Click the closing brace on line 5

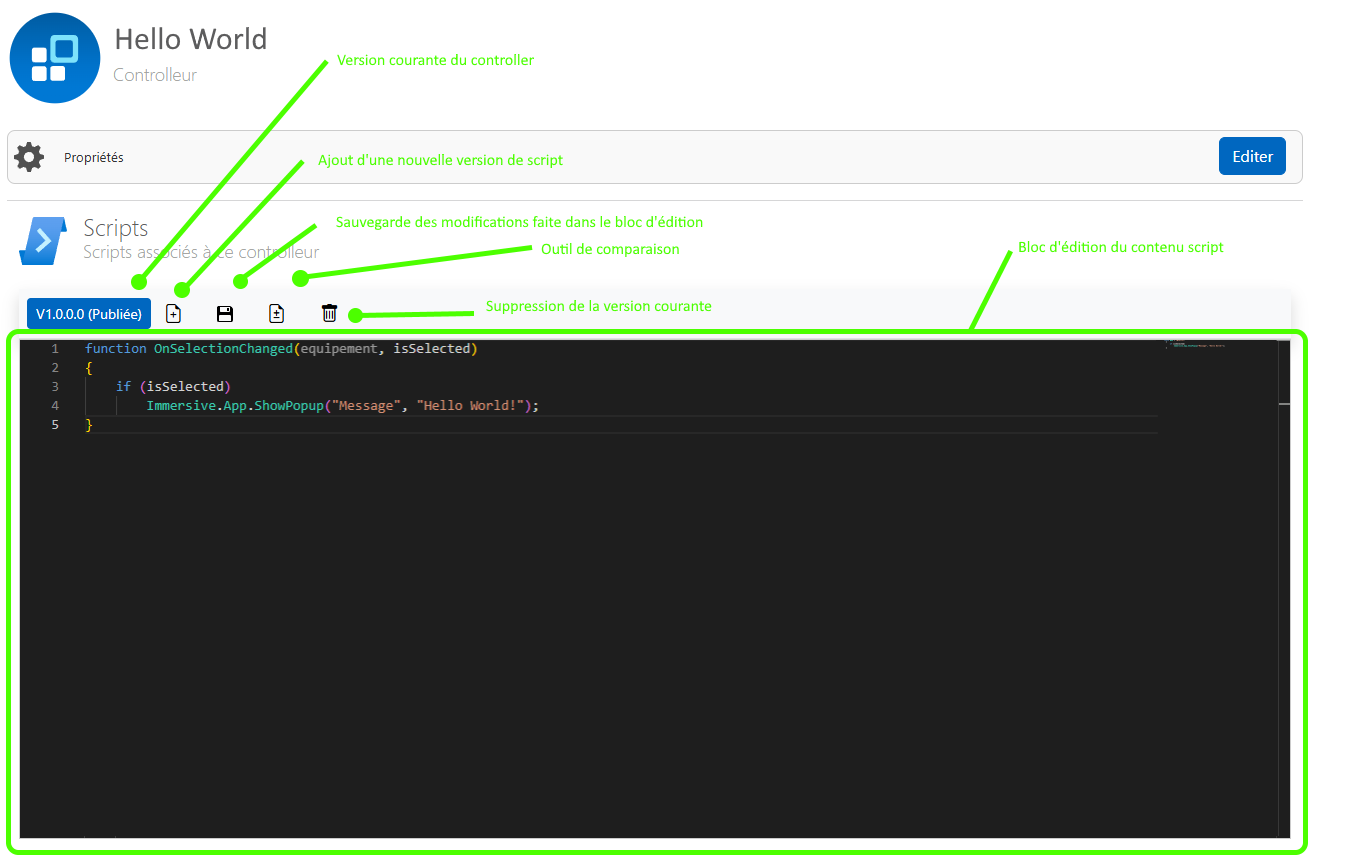point(88,424)
